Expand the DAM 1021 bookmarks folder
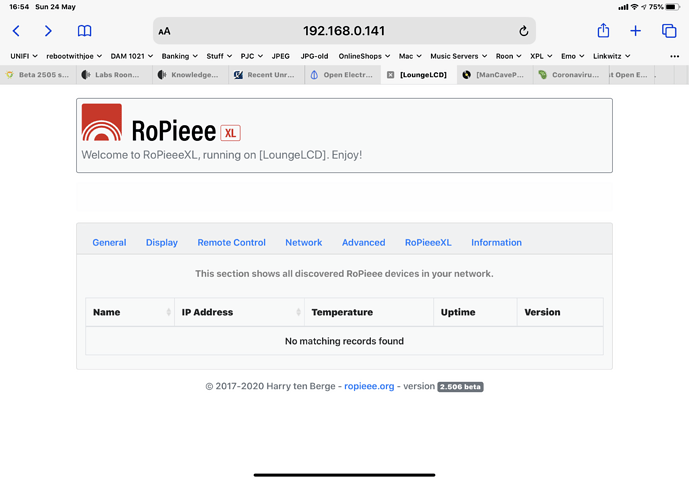Screen dimensions: 689x481 click(132, 56)
